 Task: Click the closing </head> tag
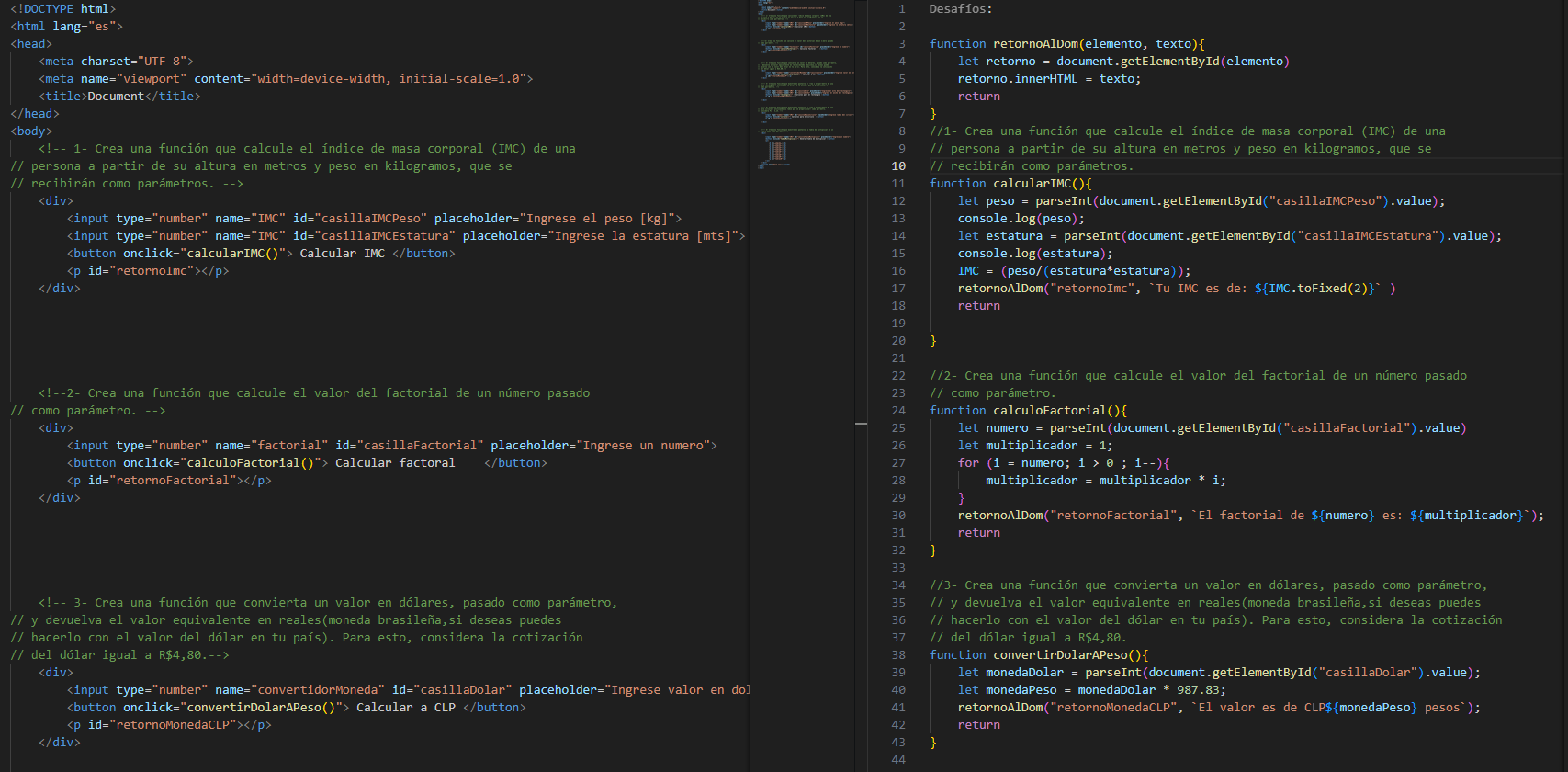coord(35,114)
